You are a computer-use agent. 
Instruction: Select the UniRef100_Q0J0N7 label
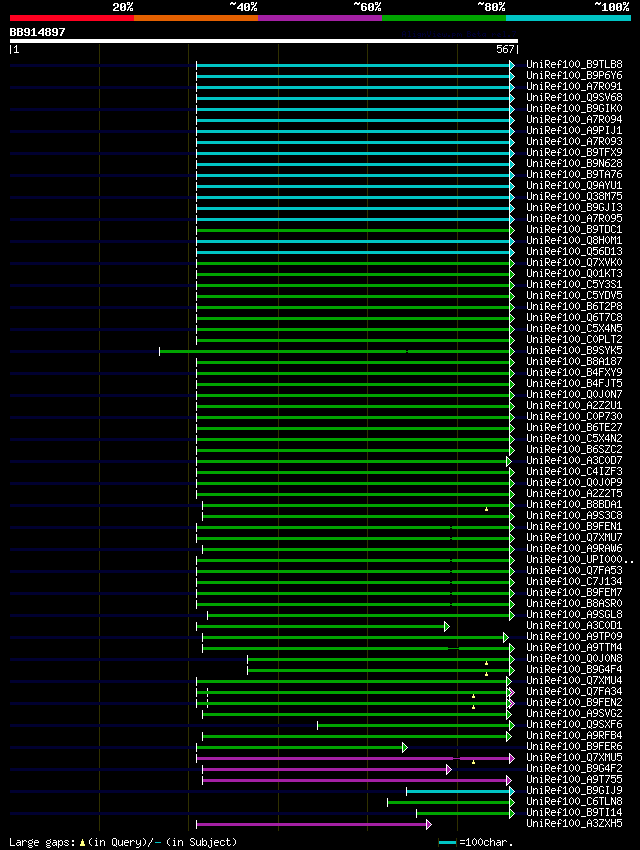(x=574, y=395)
